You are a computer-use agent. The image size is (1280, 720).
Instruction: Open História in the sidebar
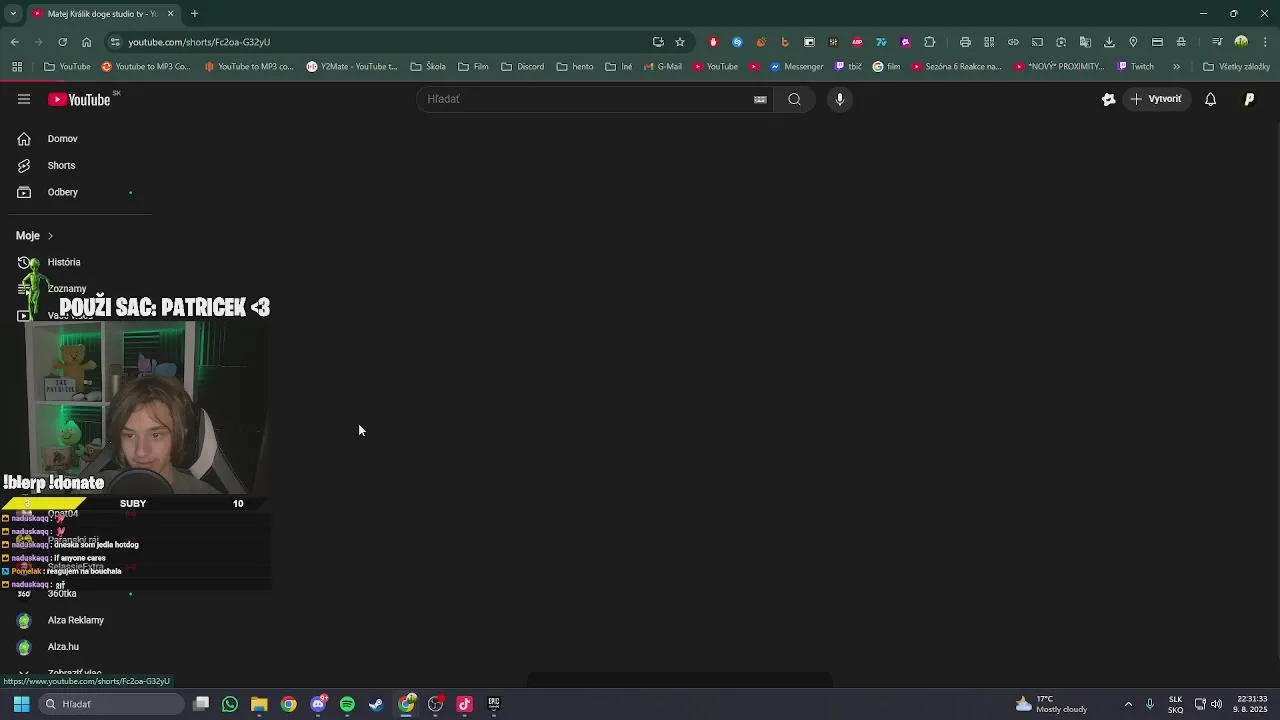(x=64, y=262)
